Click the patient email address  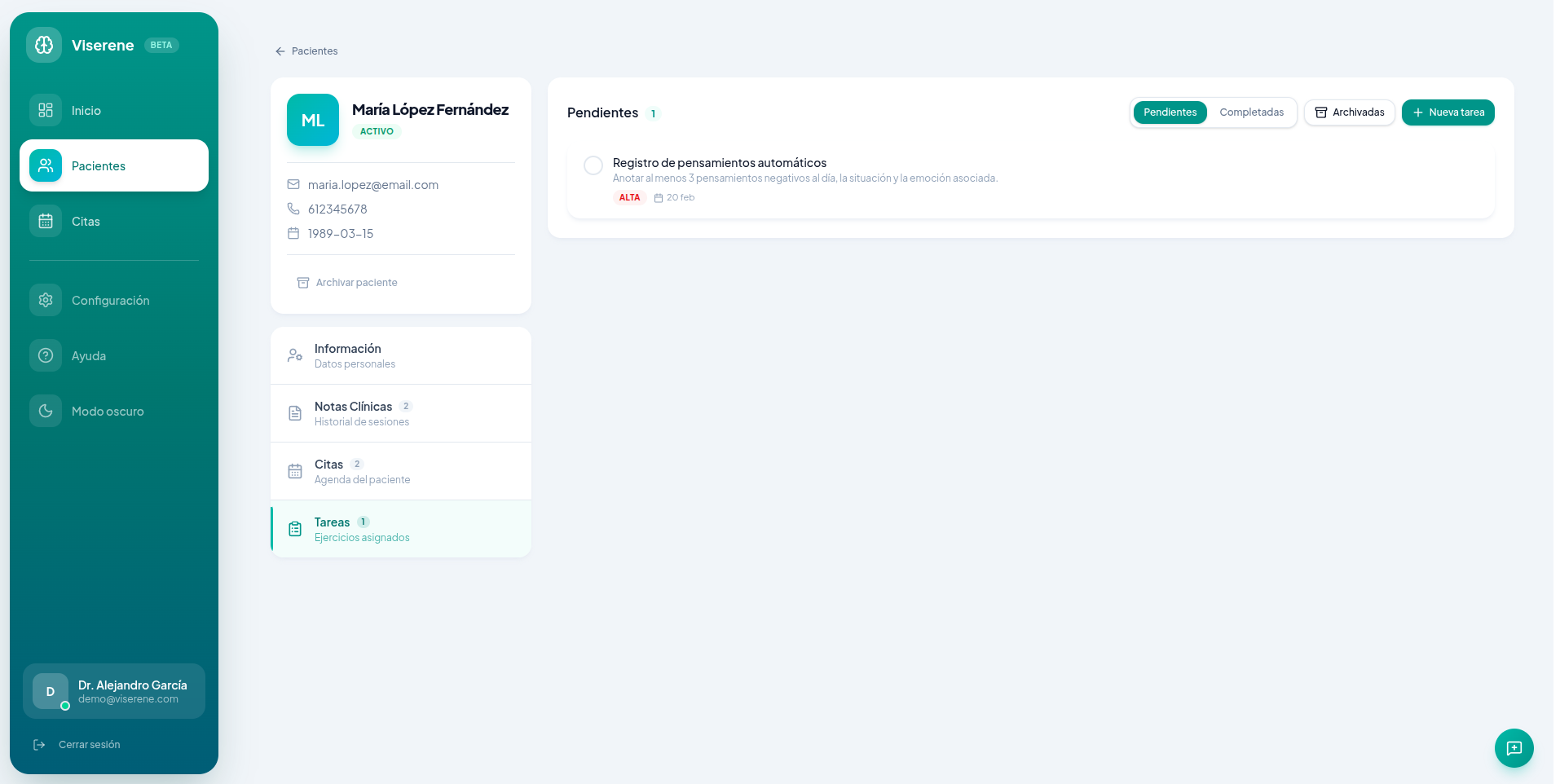coord(372,185)
